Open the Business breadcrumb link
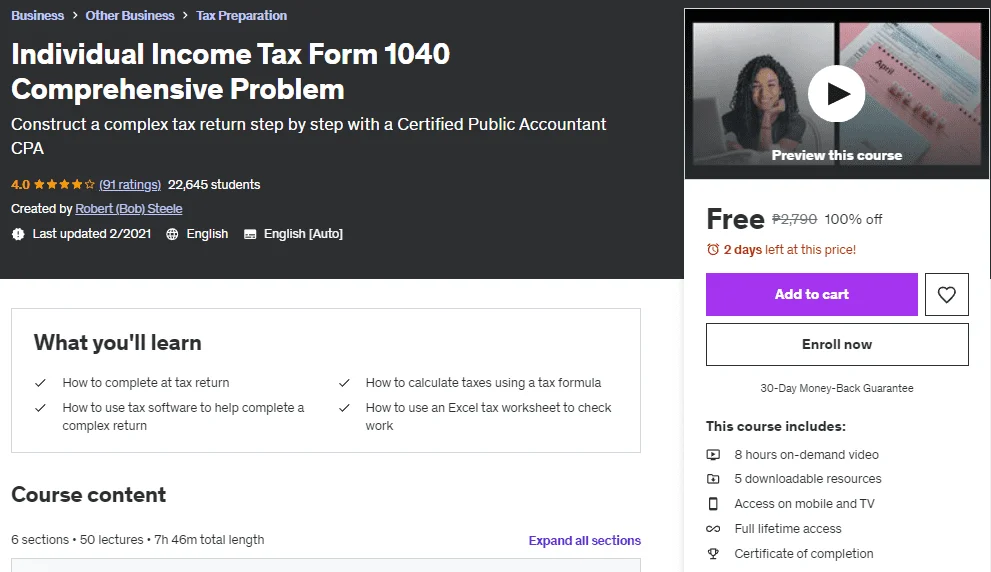 (37, 15)
